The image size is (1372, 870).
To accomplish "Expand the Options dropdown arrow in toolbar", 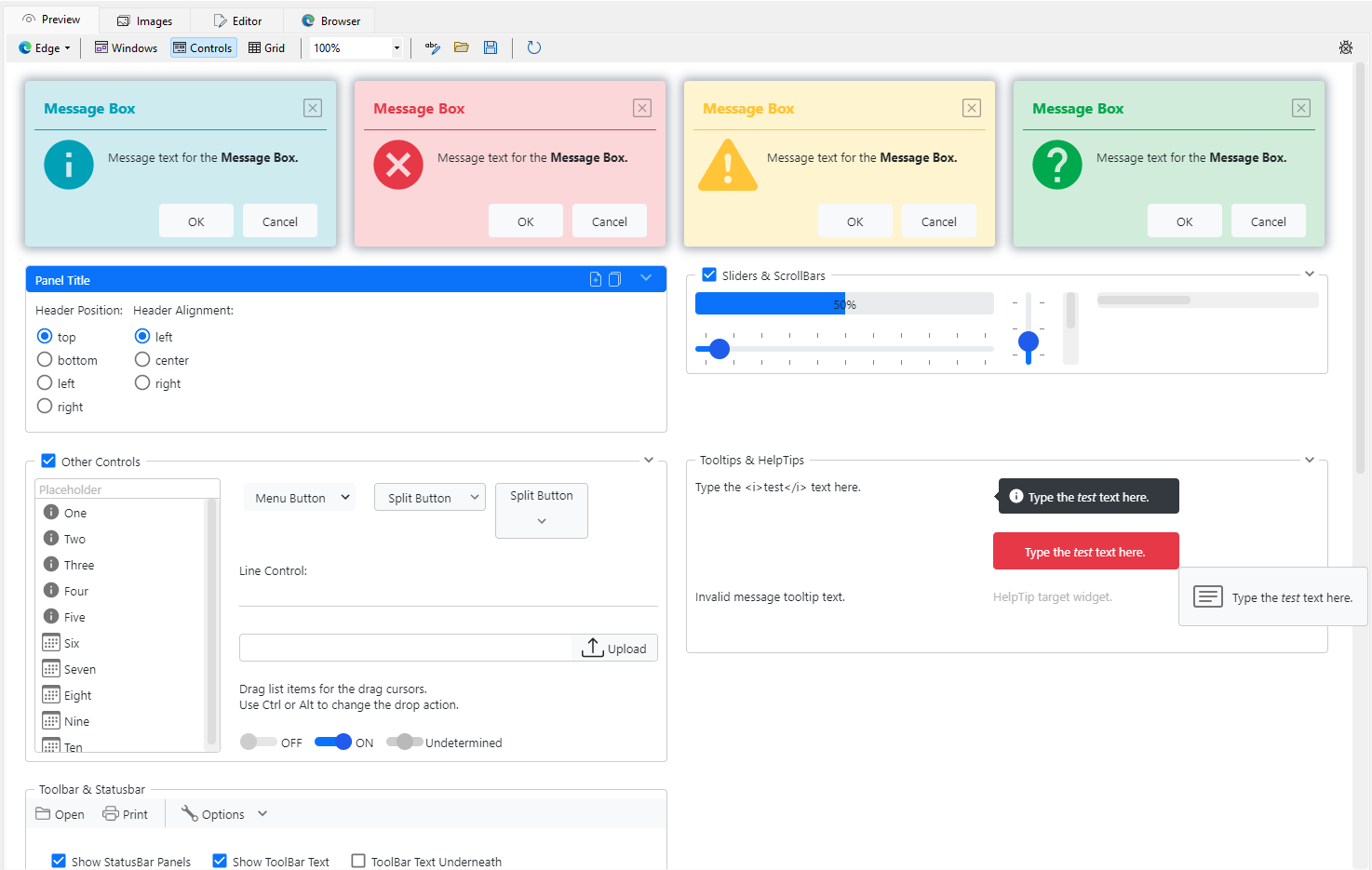I will pos(262,813).
